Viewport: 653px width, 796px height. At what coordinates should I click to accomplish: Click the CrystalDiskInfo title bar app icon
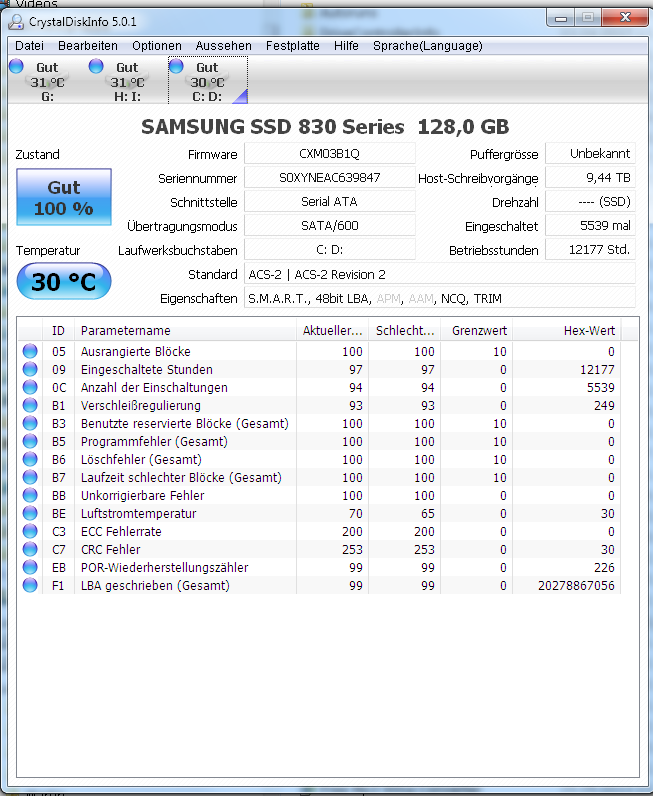click(x=16, y=22)
